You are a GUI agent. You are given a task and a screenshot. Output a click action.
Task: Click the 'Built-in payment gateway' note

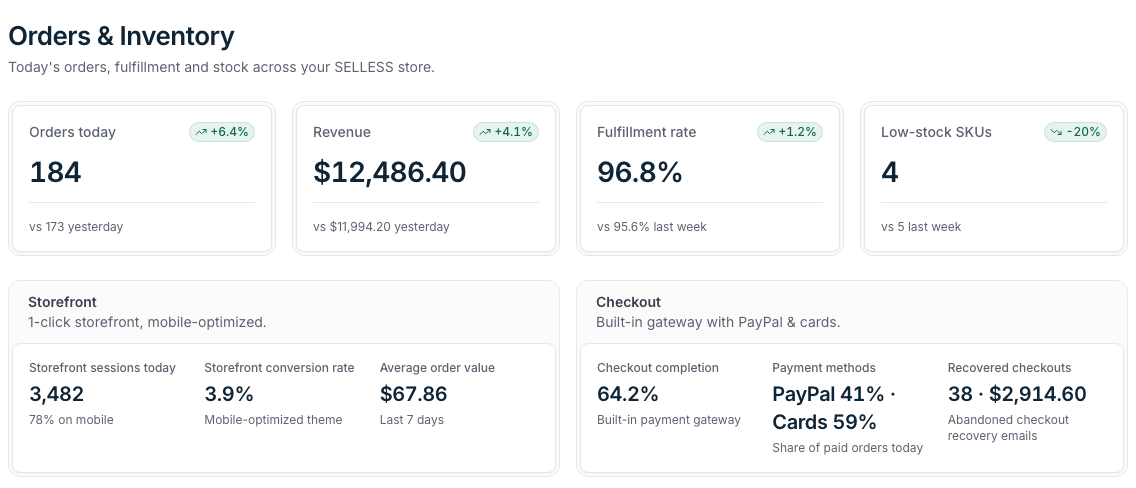click(x=669, y=420)
